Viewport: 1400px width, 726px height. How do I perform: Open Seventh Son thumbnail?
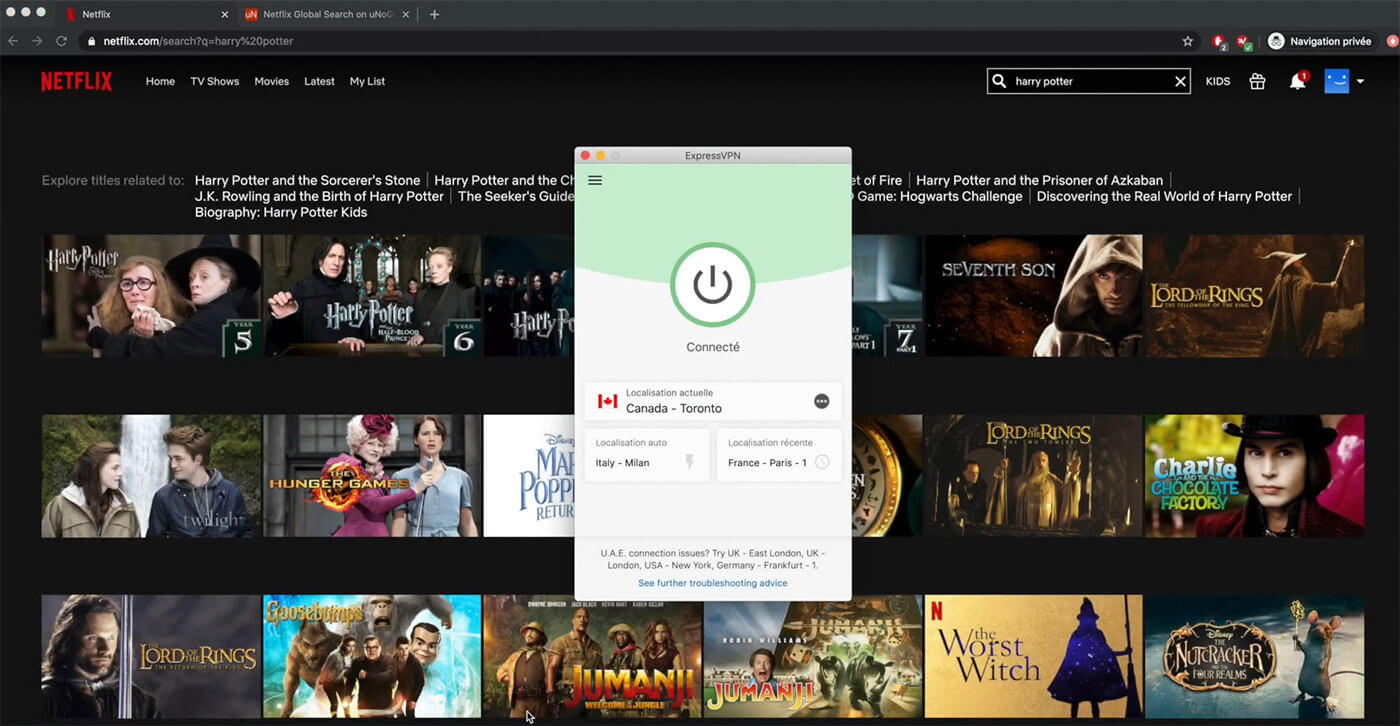[x=1033, y=296]
